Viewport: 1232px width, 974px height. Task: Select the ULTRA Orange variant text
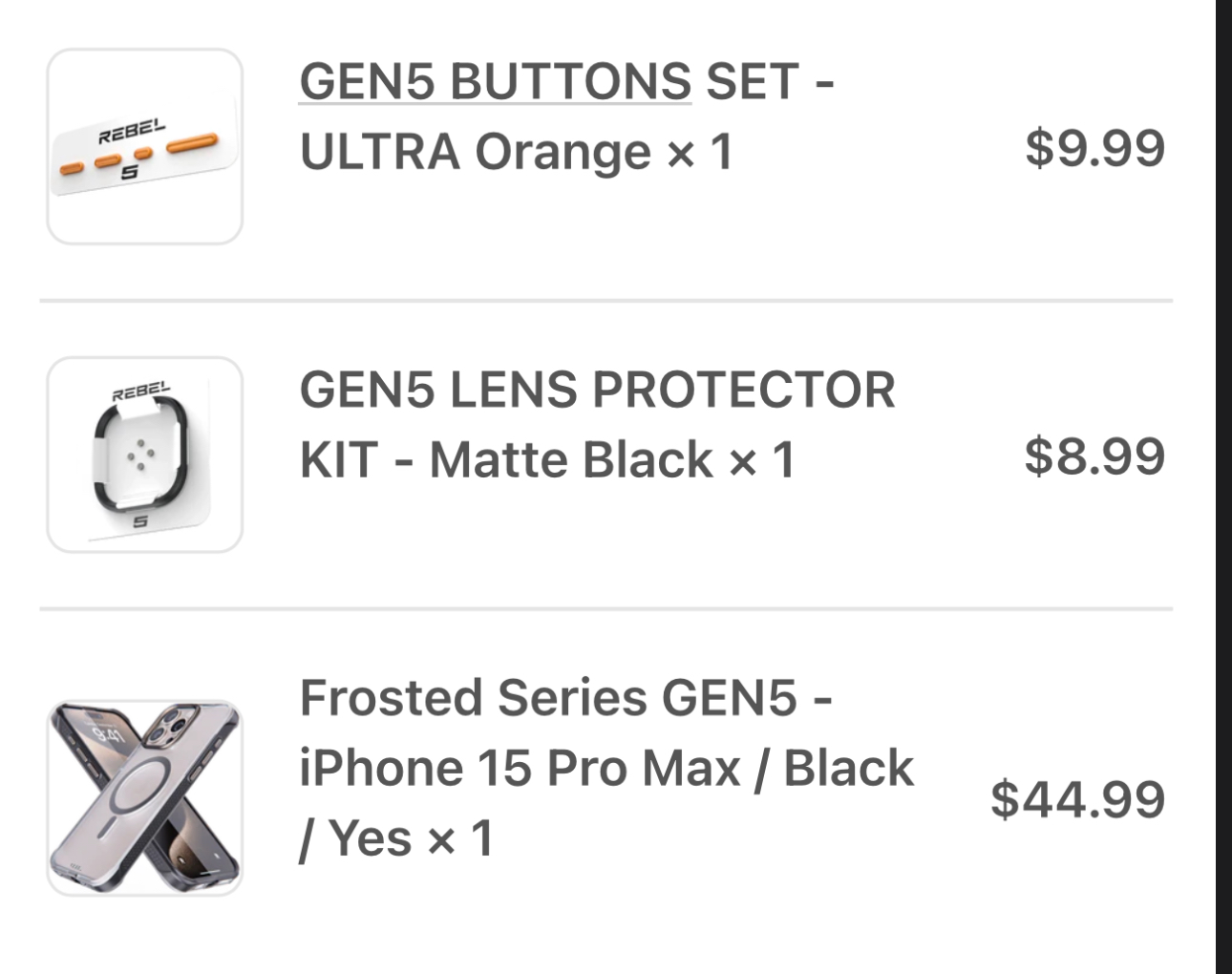point(476,152)
